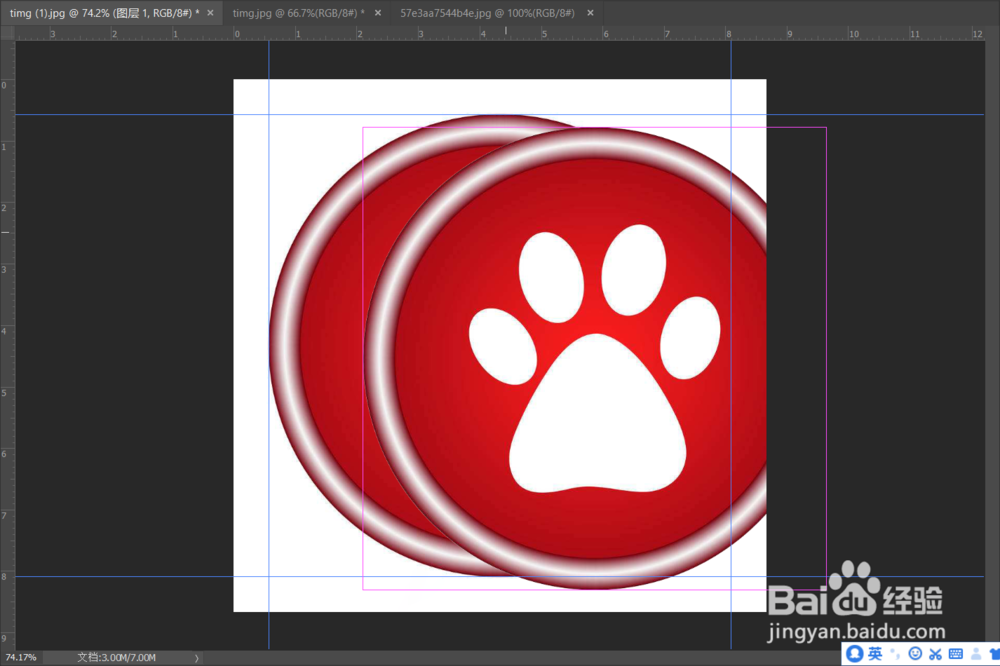Open the skin shirt icon in IME bar

tap(994, 654)
